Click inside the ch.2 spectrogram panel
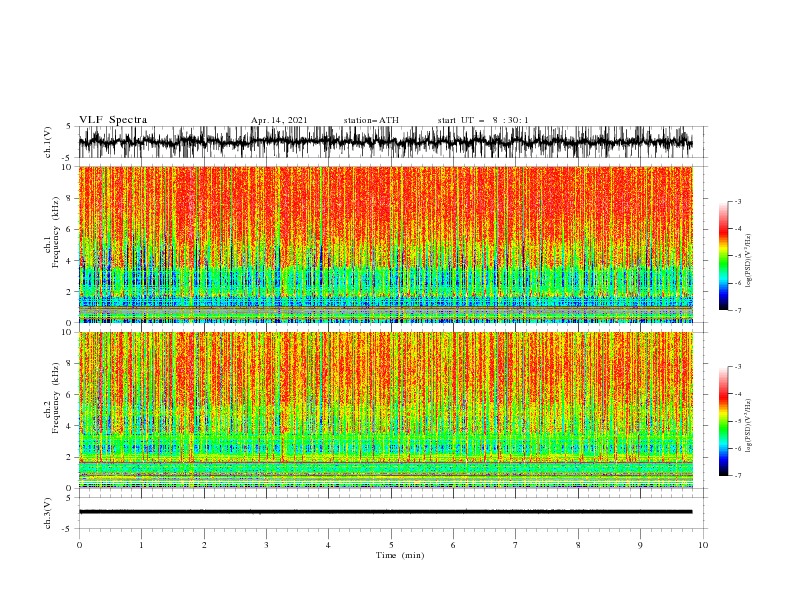Image resolution: width=792 pixels, height=612 pixels. coord(385,410)
